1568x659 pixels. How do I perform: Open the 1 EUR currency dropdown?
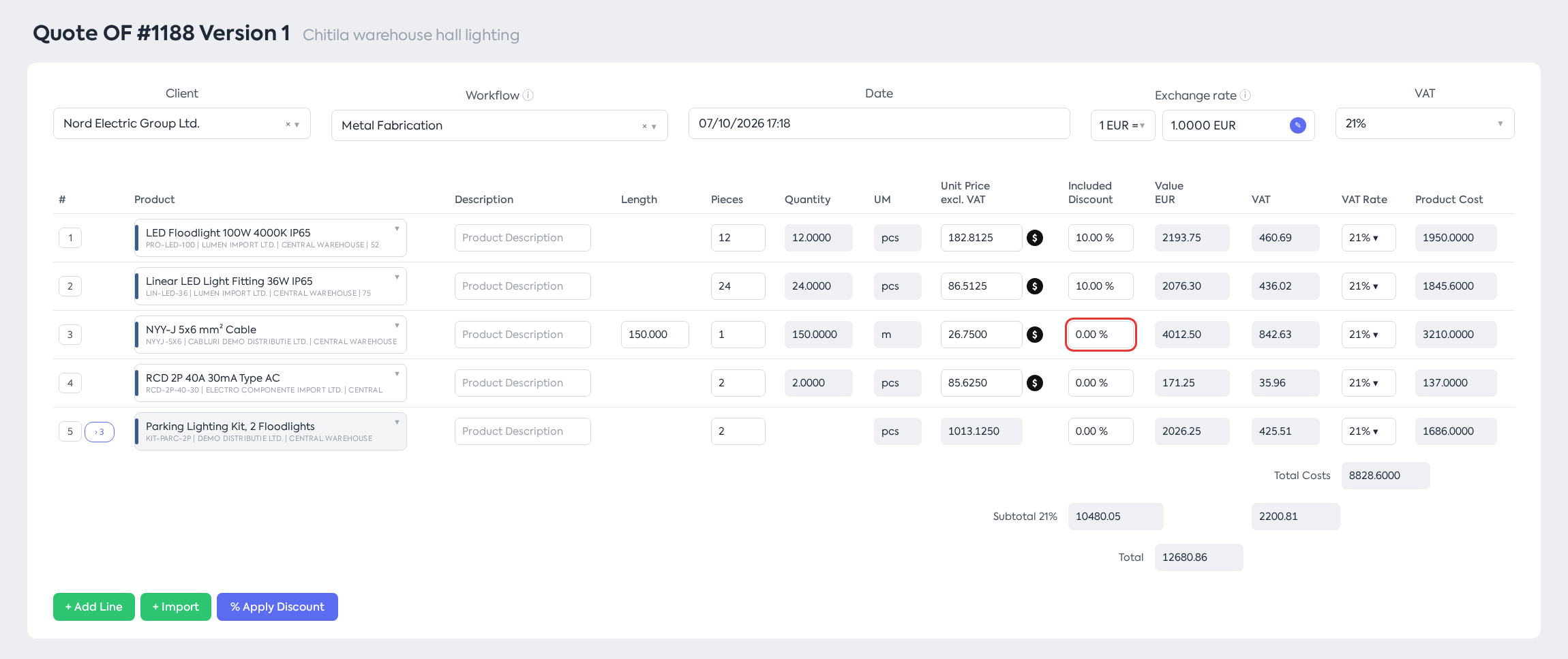click(1123, 125)
